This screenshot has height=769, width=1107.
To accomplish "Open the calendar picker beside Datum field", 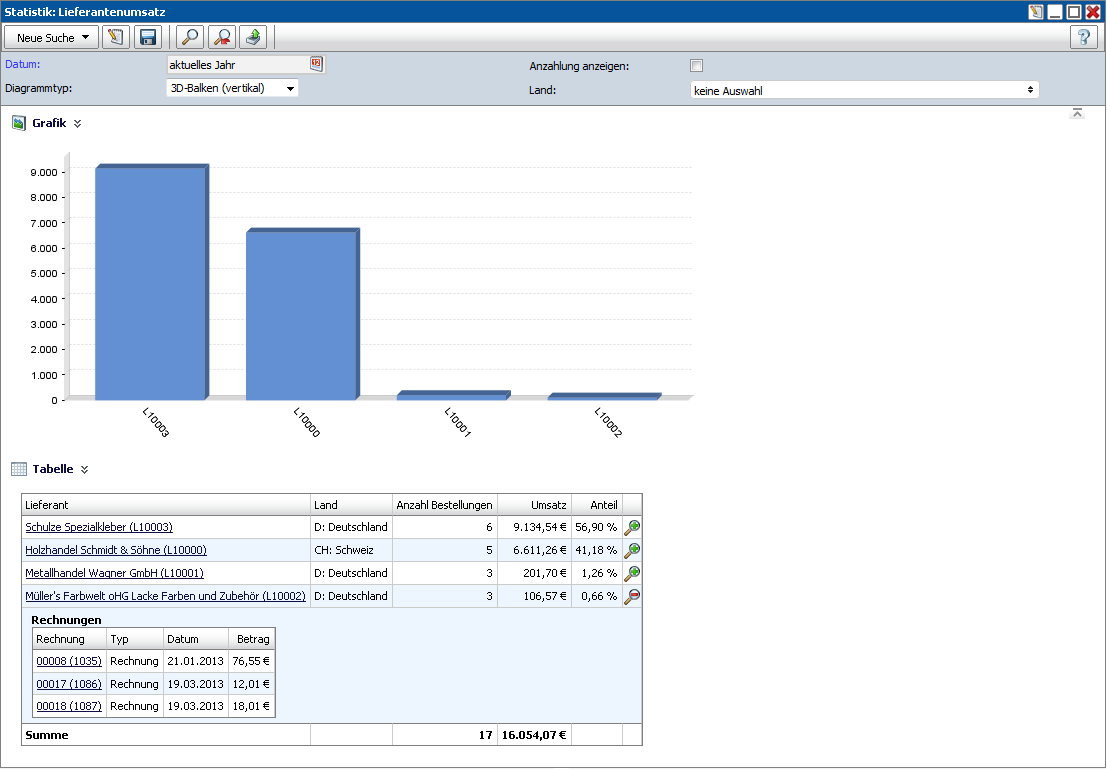I will 316,65.
